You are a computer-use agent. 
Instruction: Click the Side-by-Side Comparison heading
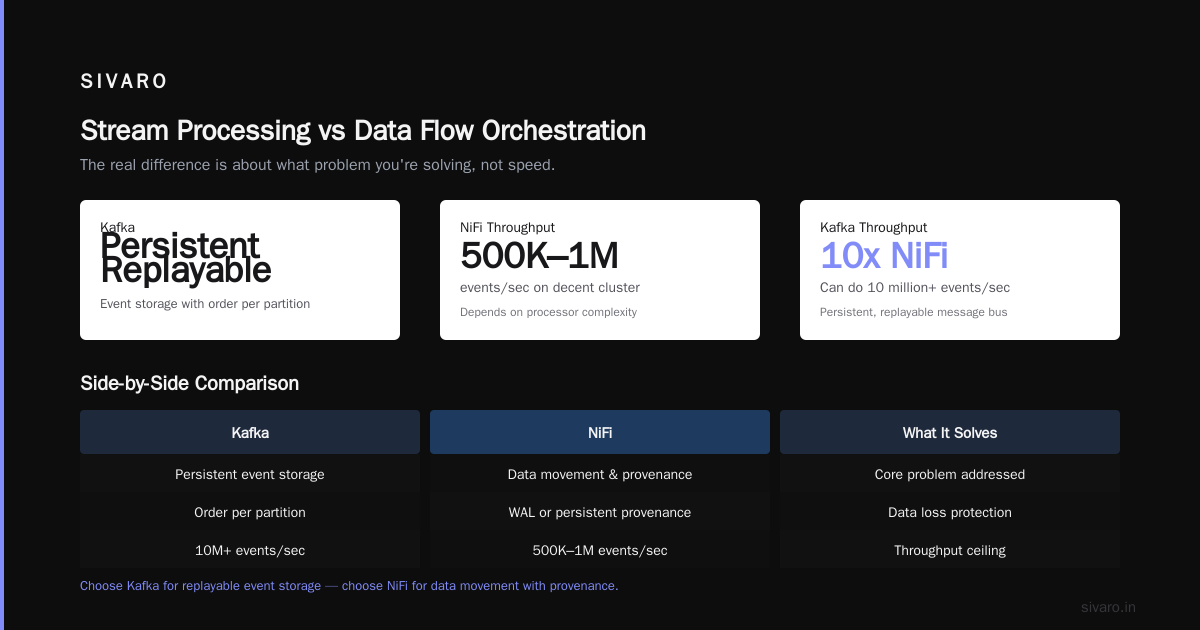[189, 383]
